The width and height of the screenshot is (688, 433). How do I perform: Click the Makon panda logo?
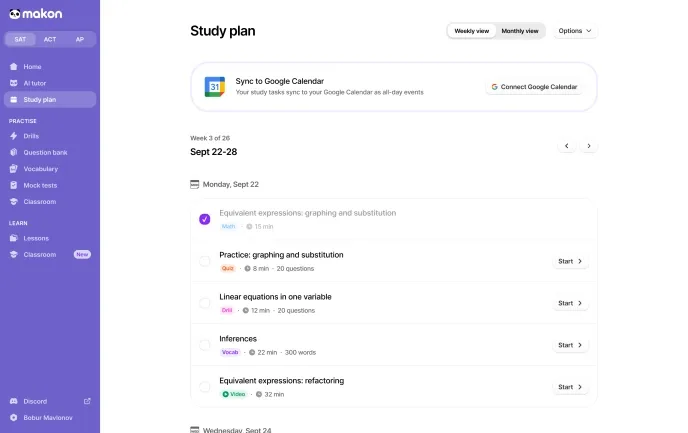tap(15, 14)
